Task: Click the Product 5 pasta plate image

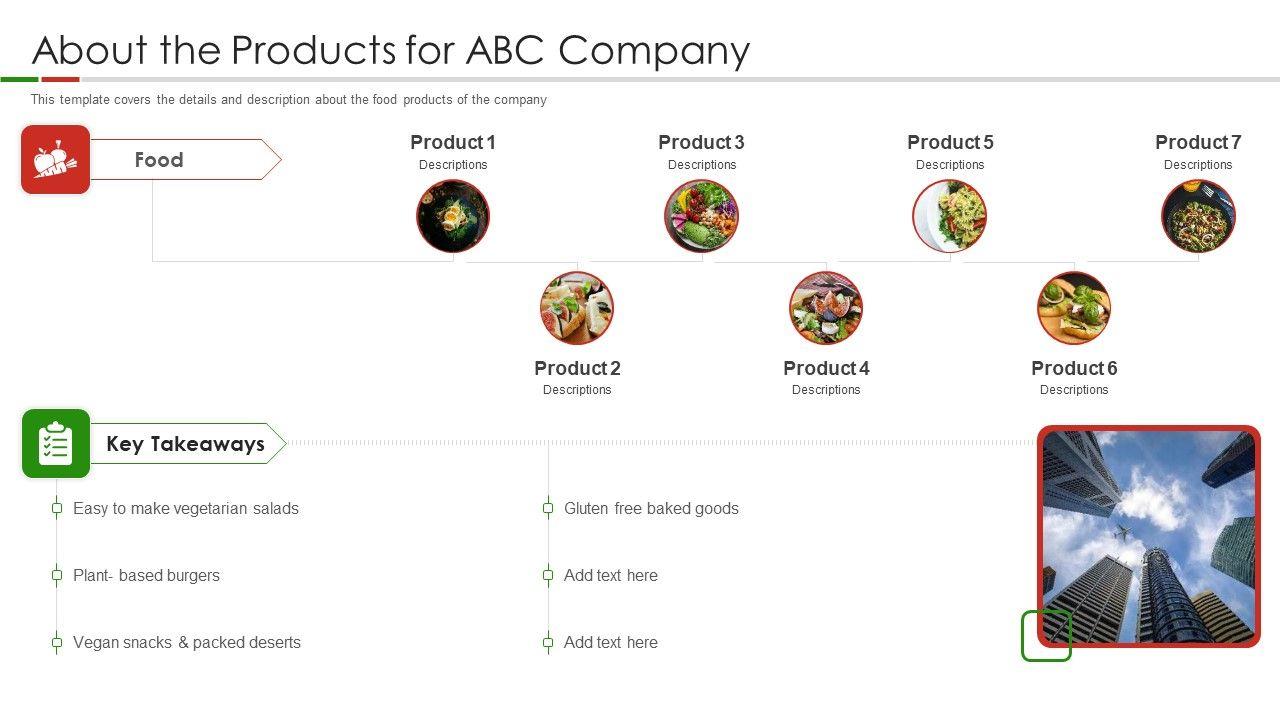Action: (x=950, y=216)
